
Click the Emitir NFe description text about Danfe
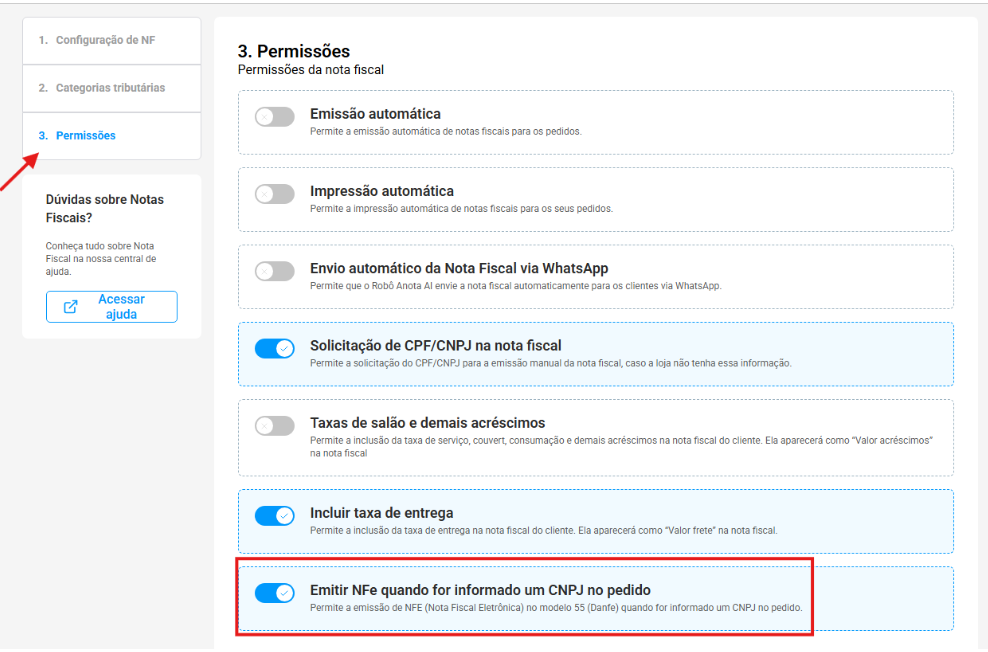click(555, 608)
